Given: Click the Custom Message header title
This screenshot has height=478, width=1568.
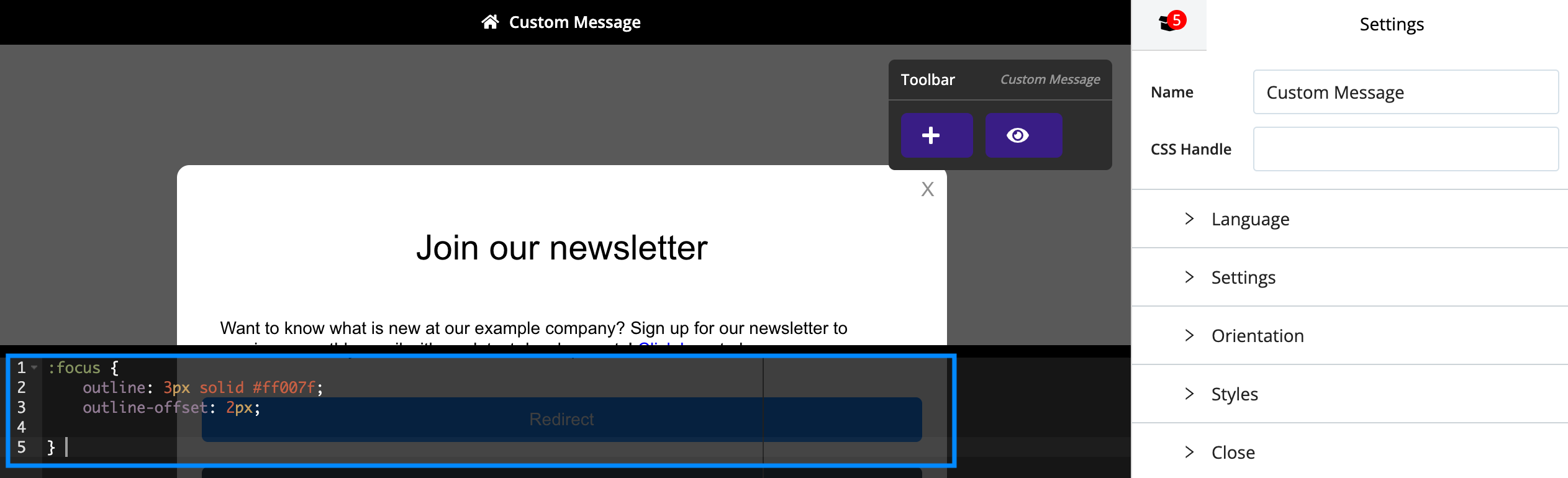Looking at the screenshot, I should pyautogui.click(x=574, y=22).
